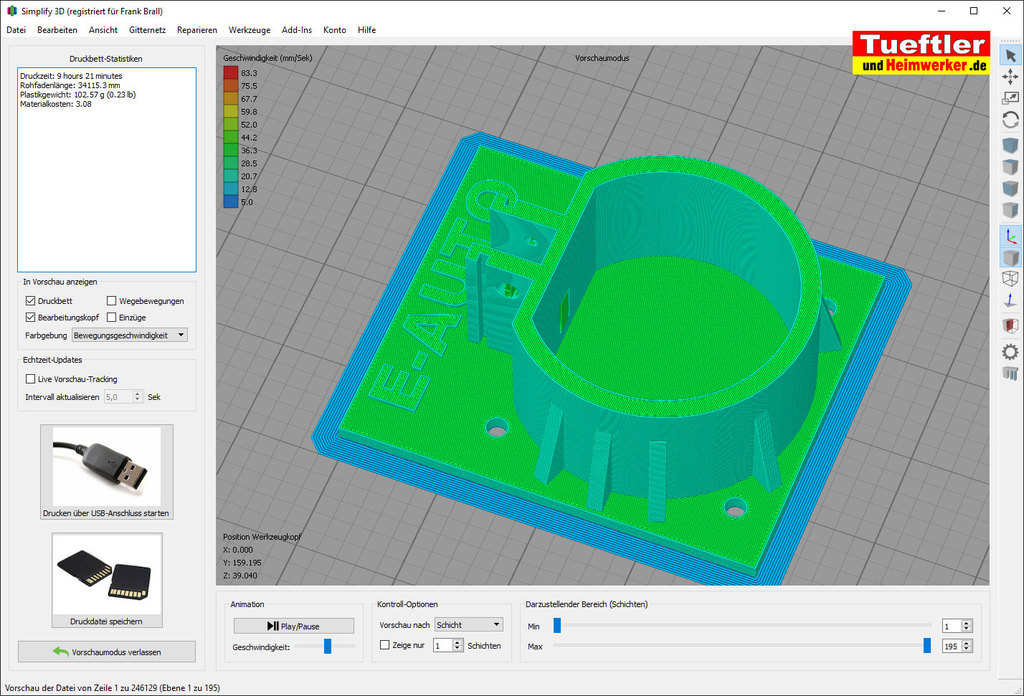Open the Werkzeuge menu
Screen dimensions: 1024x696
(x=249, y=30)
